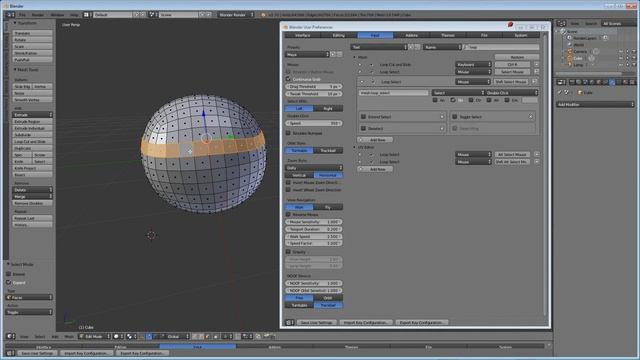
Task: Click Export Key Configuration in the preferences window
Action: 422,322
